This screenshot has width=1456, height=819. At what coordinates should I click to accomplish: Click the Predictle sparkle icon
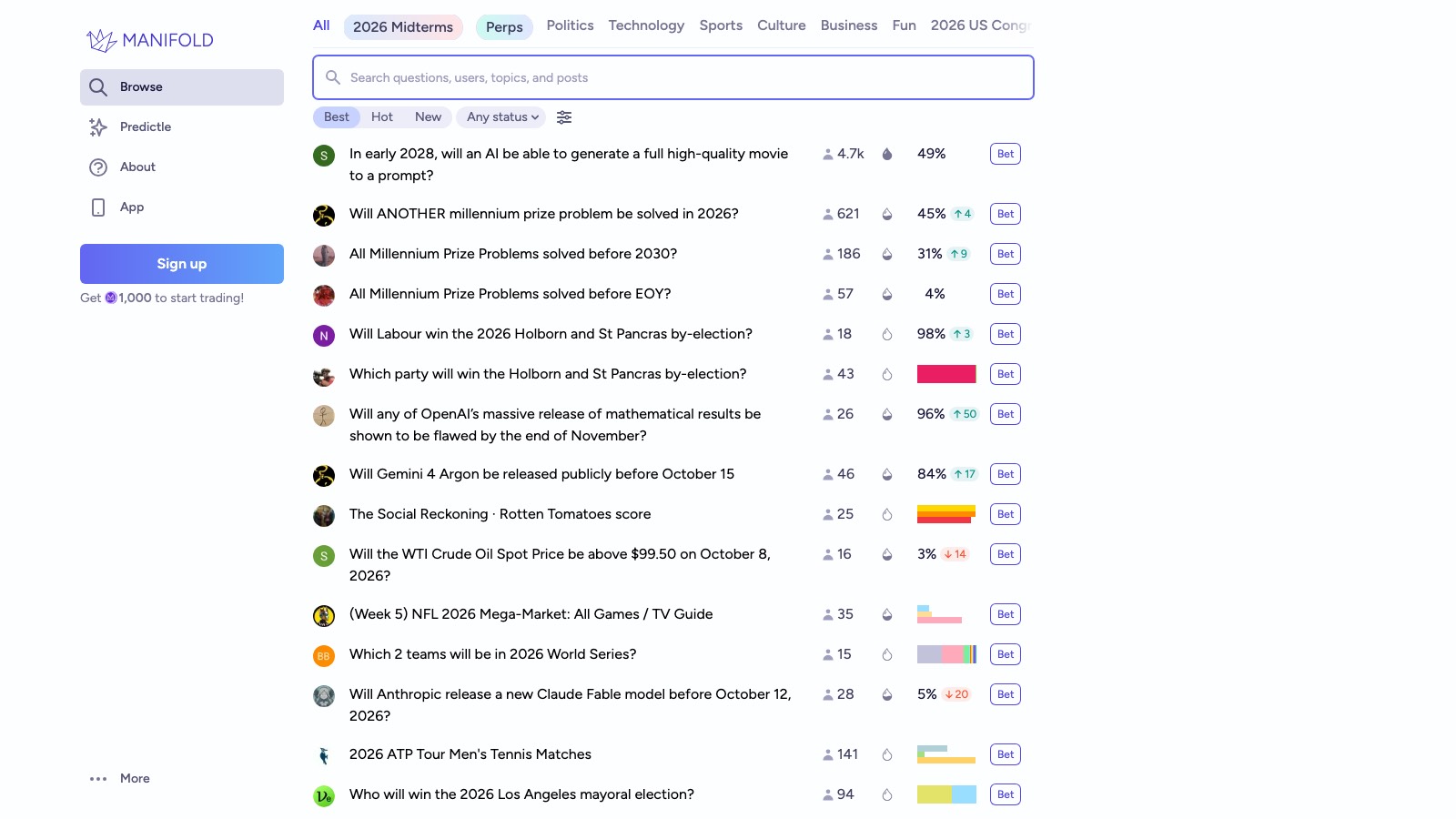98,127
